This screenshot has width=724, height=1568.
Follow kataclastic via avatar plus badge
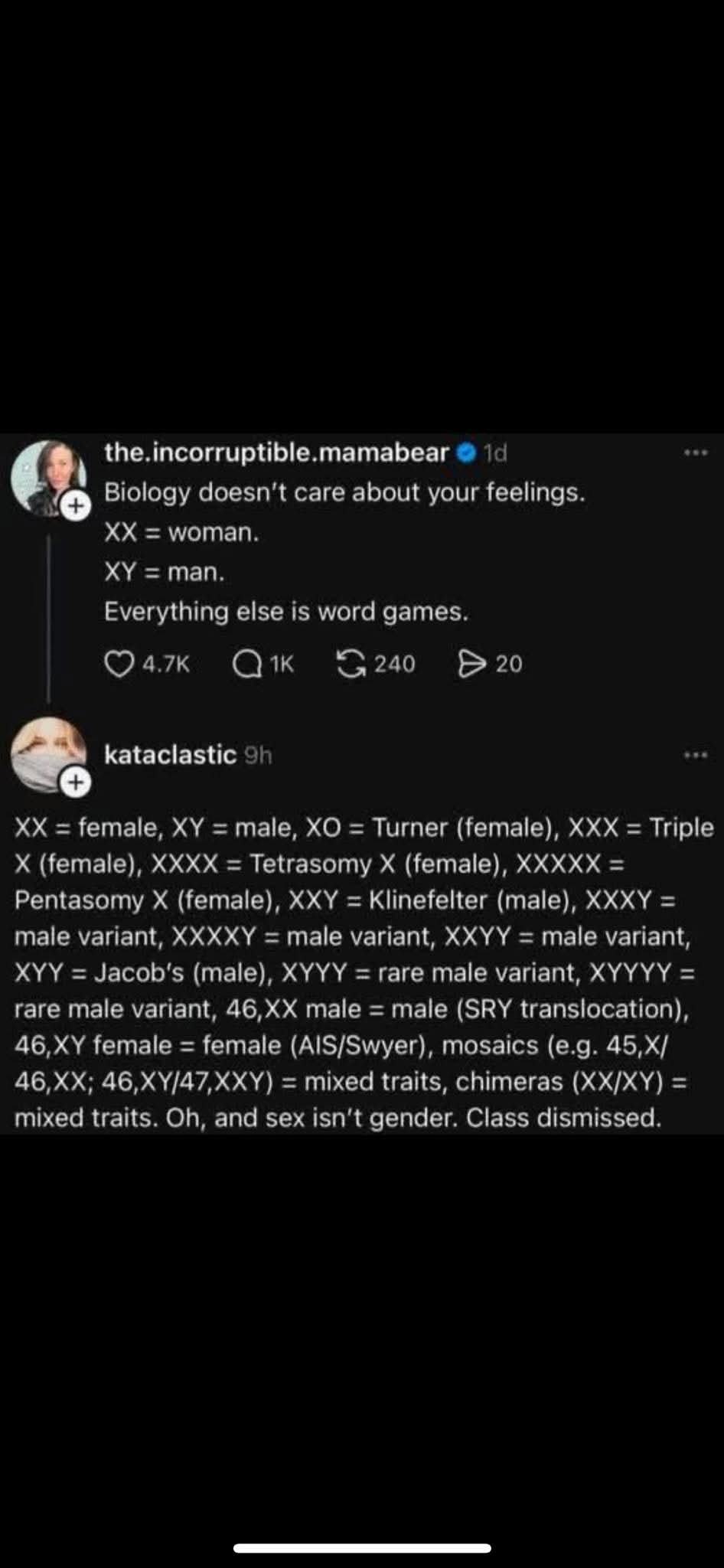76,782
